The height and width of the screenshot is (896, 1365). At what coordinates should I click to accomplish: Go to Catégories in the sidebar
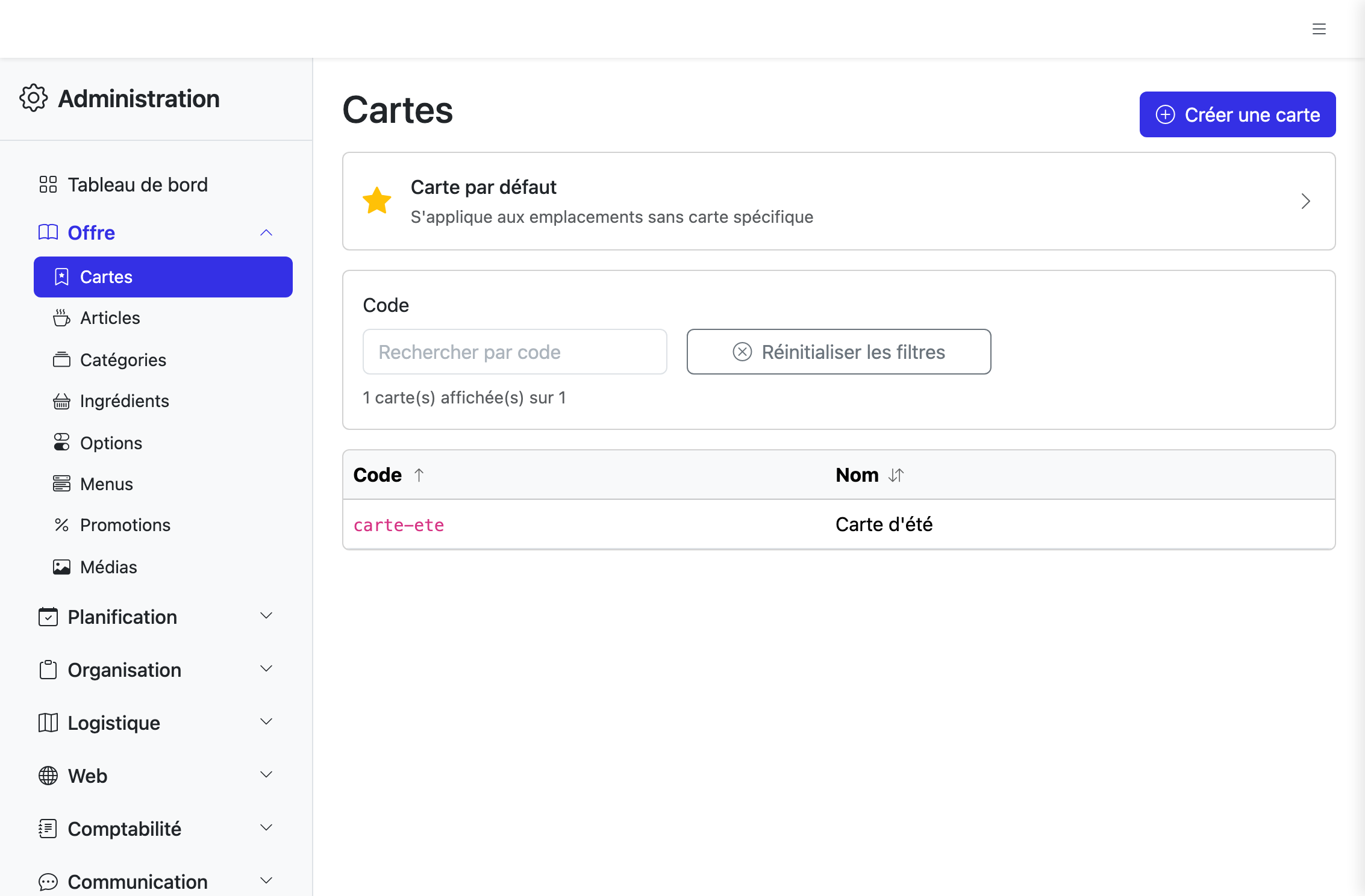pyautogui.click(x=163, y=359)
